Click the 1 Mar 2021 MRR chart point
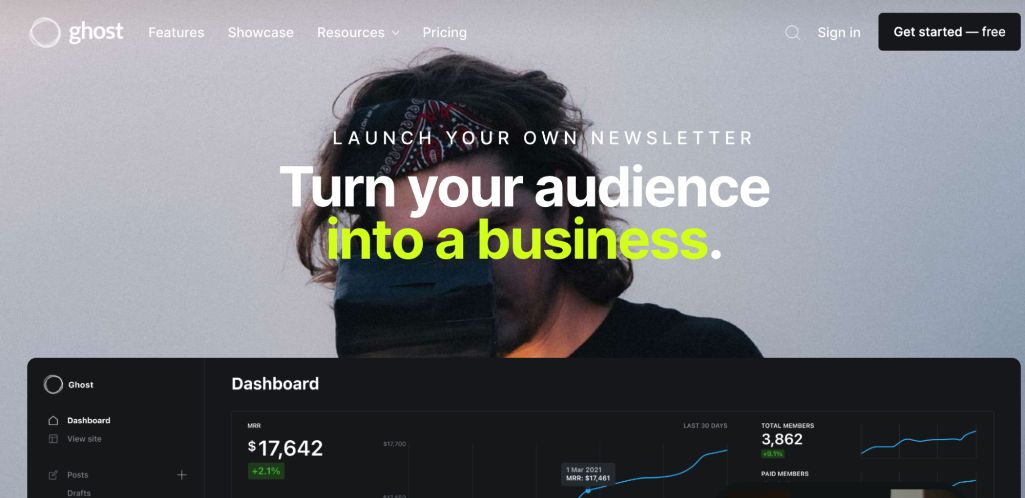This screenshot has height=498, width=1025. 588,491
